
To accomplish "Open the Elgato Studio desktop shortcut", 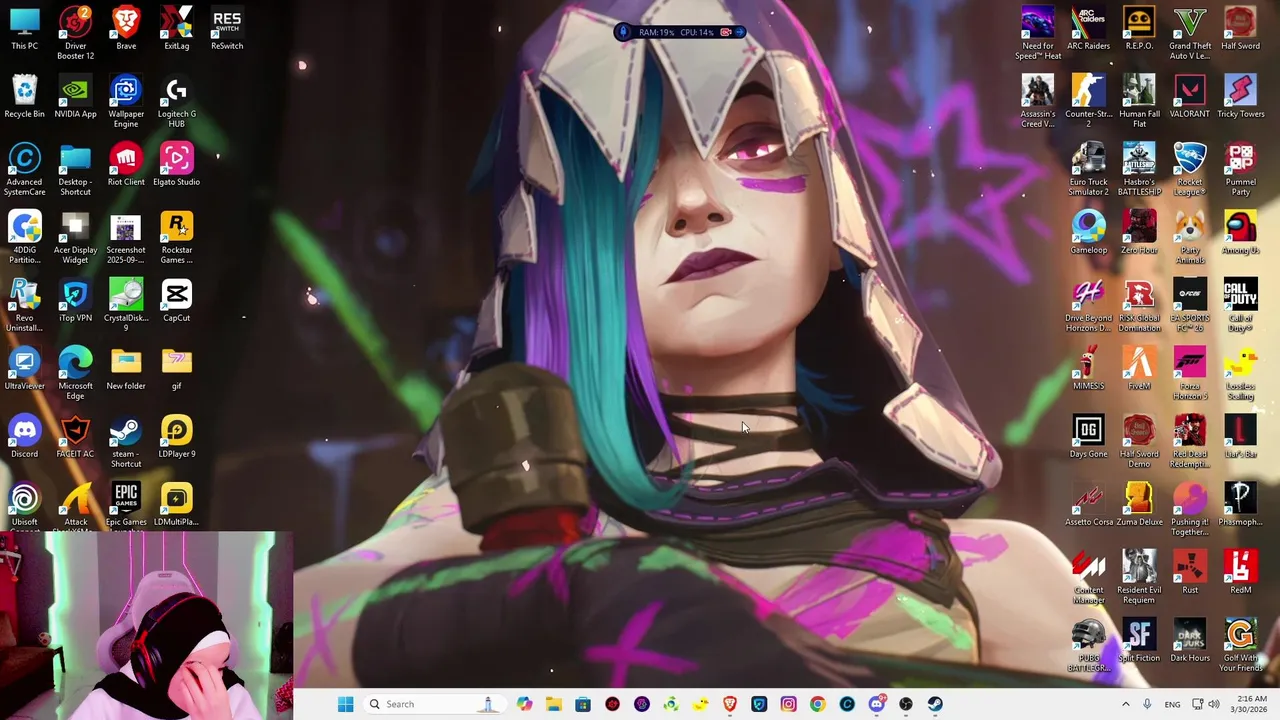I will pyautogui.click(x=177, y=164).
